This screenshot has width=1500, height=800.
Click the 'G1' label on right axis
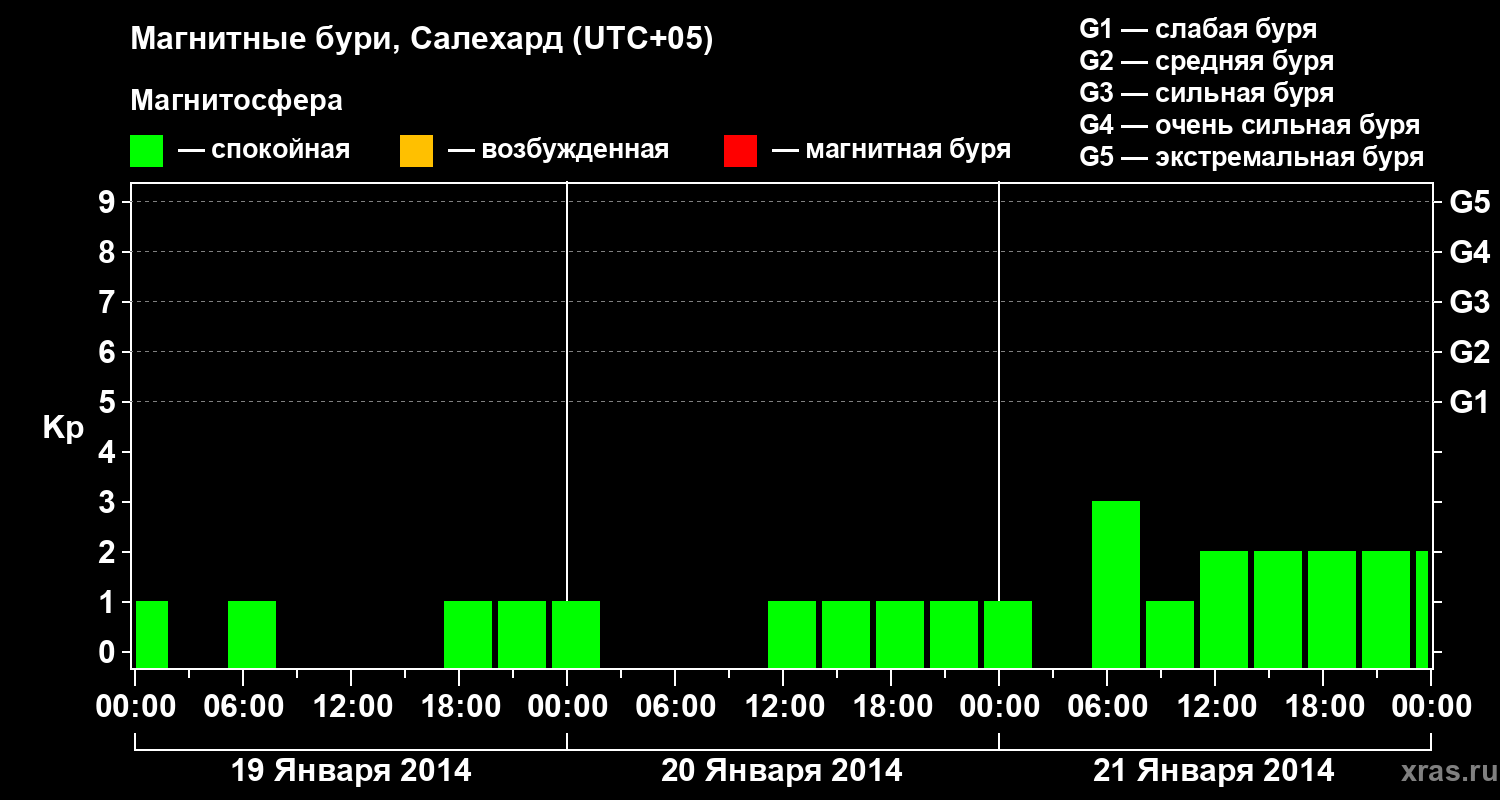click(1469, 403)
